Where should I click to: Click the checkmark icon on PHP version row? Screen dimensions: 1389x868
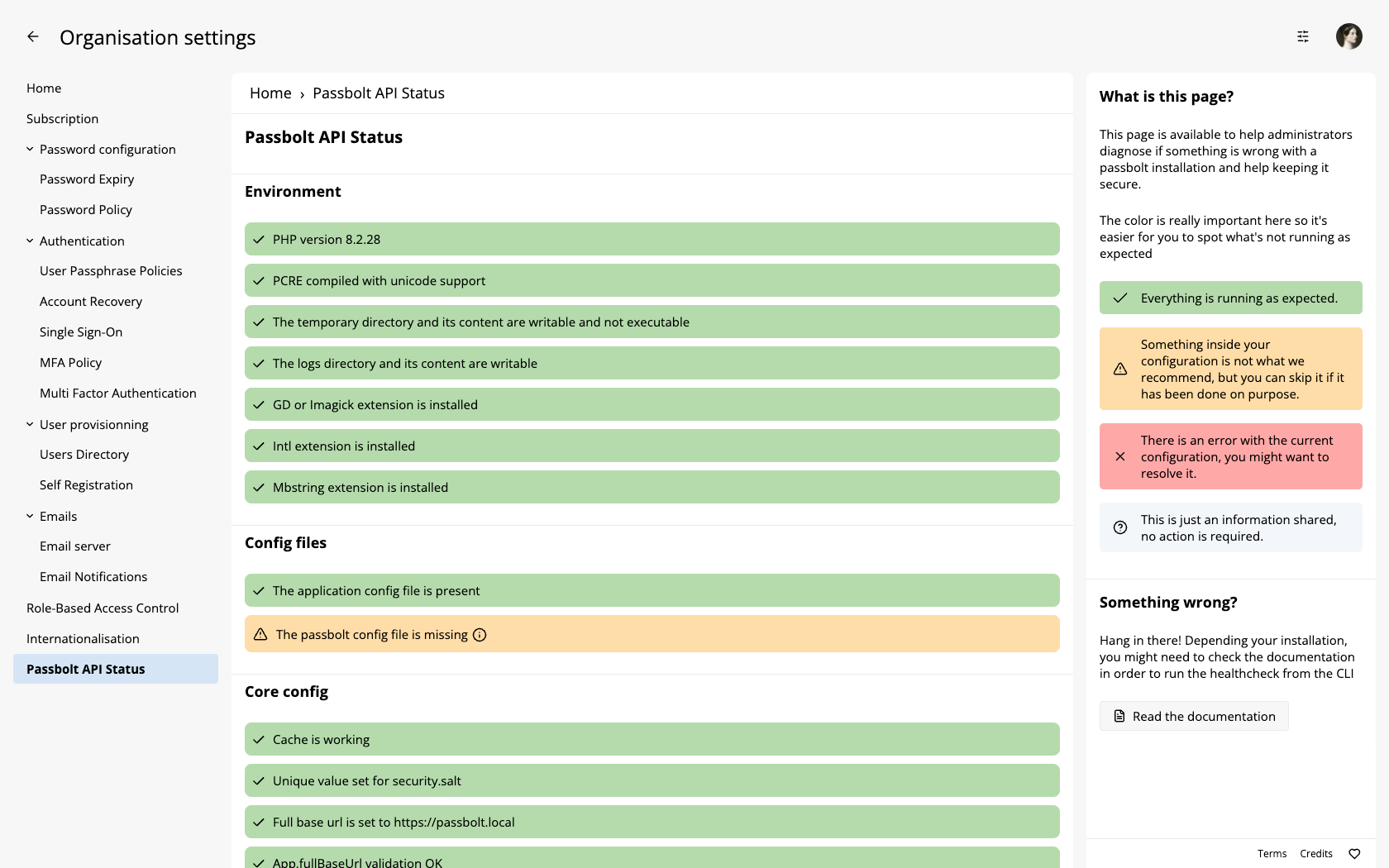[x=259, y=240]
